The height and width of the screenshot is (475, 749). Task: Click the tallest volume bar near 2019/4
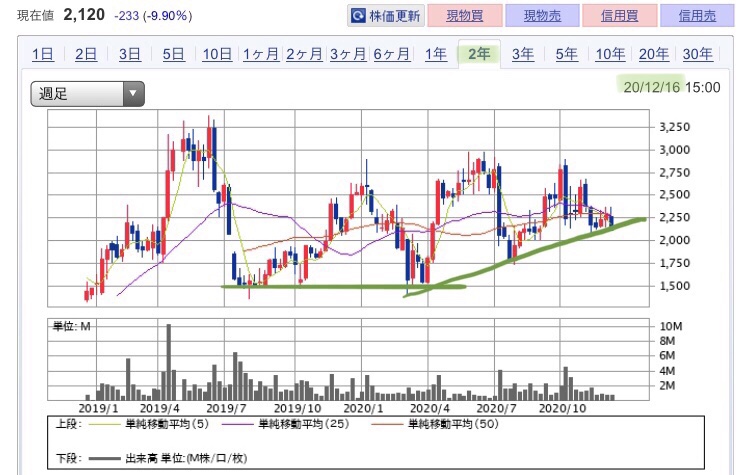(x=169, y=362)
